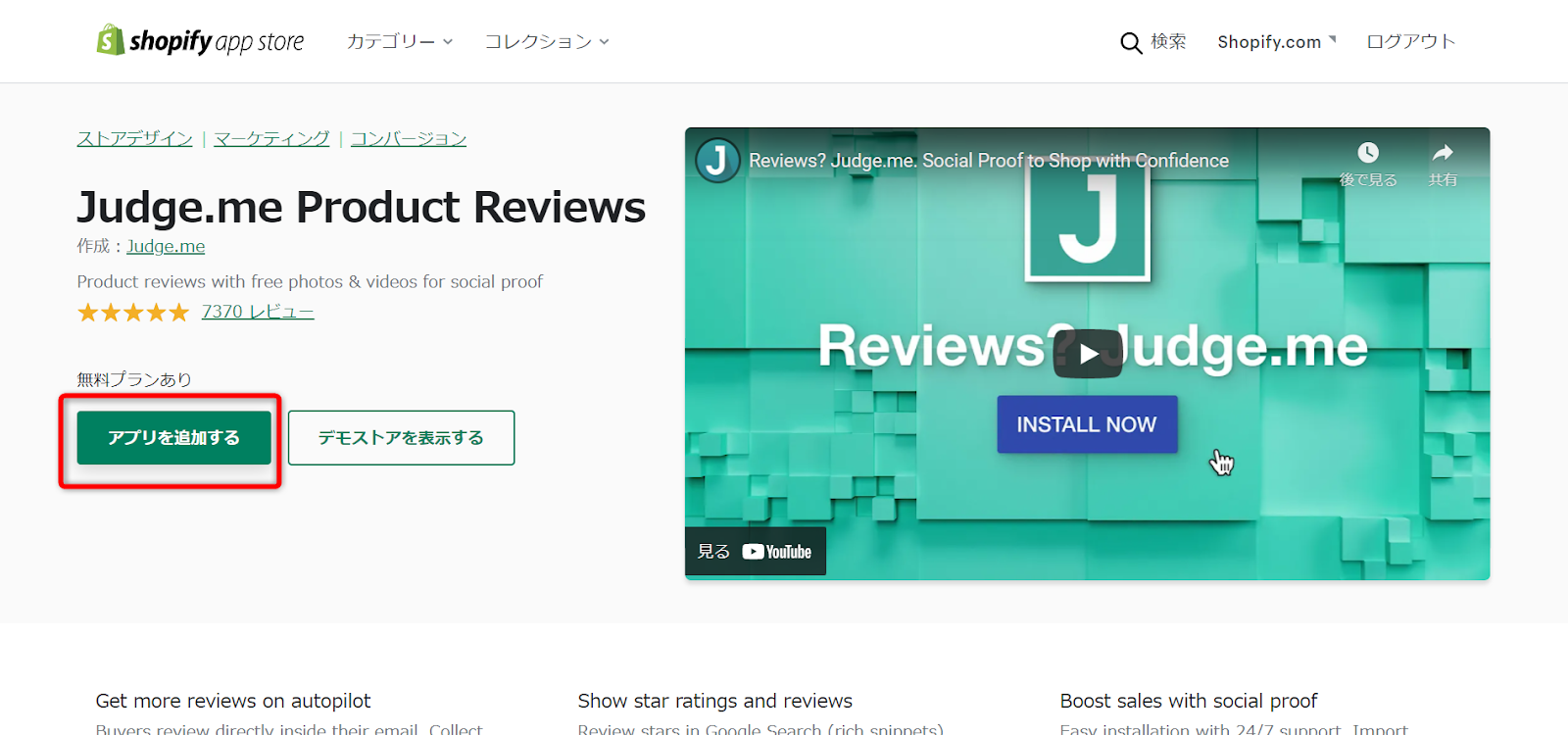Click the 後で見る clock icon

point(1368,153)
